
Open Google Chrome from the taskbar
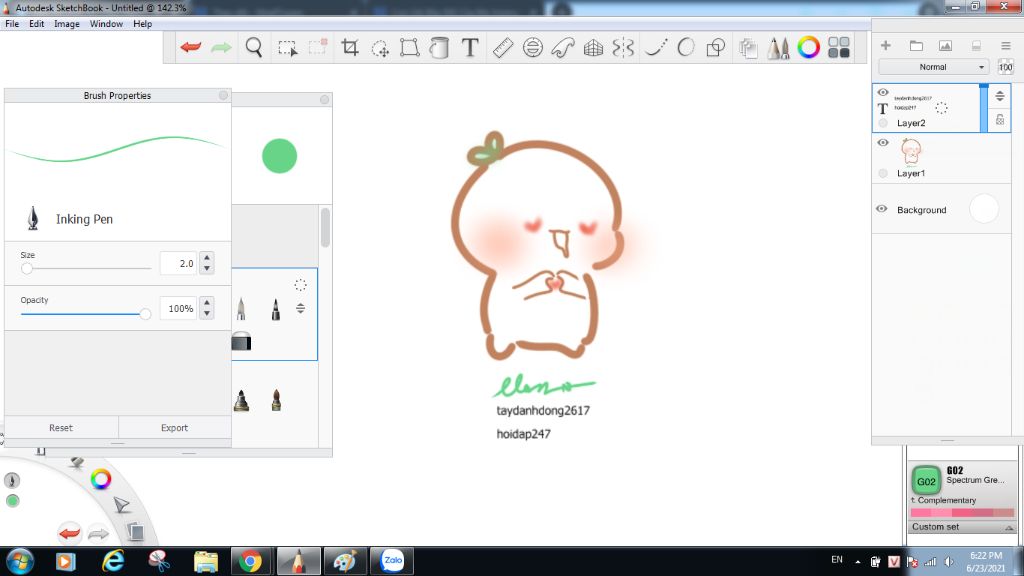250,561
